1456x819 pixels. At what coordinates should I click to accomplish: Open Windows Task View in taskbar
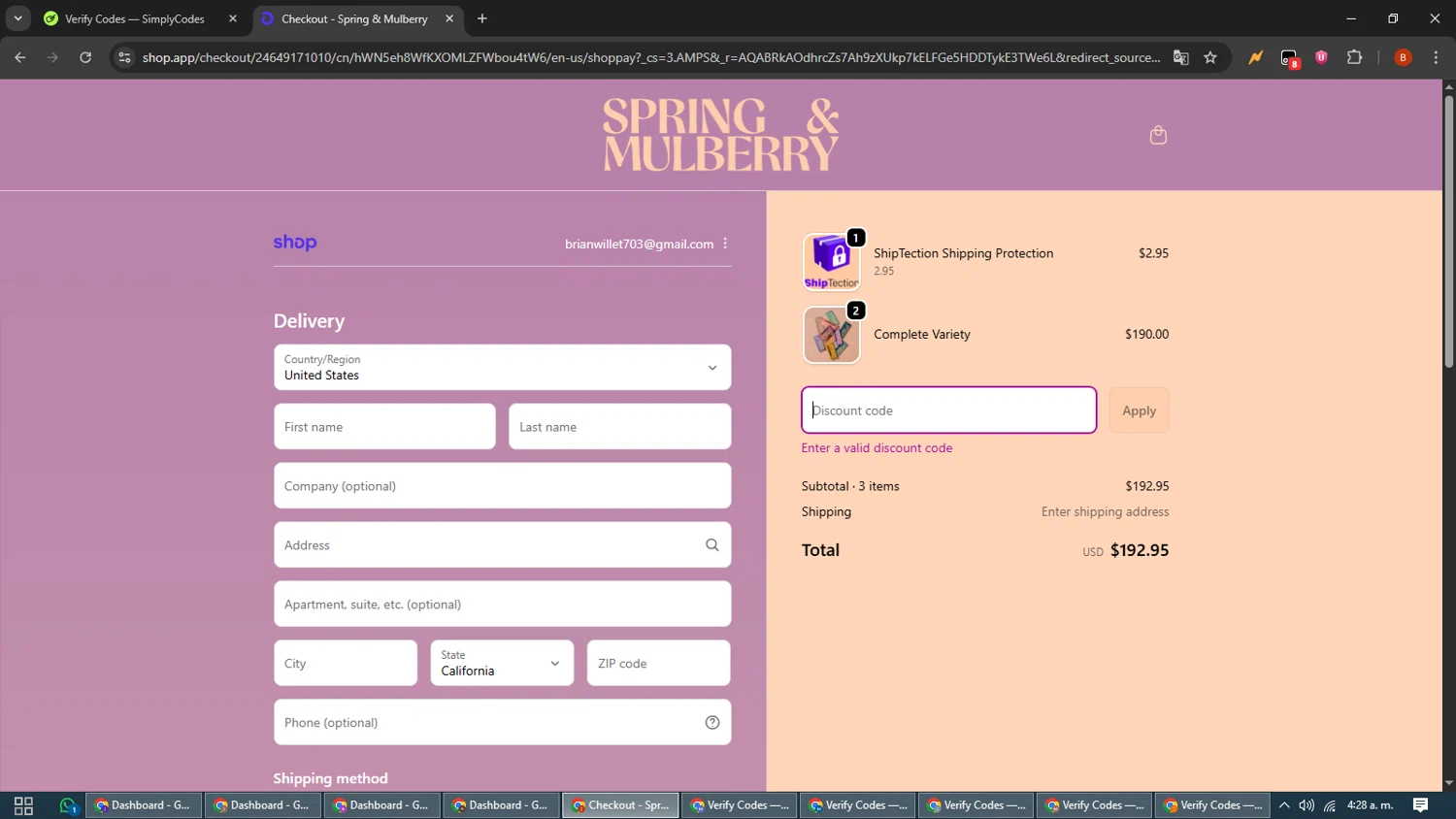click(23, 805)
